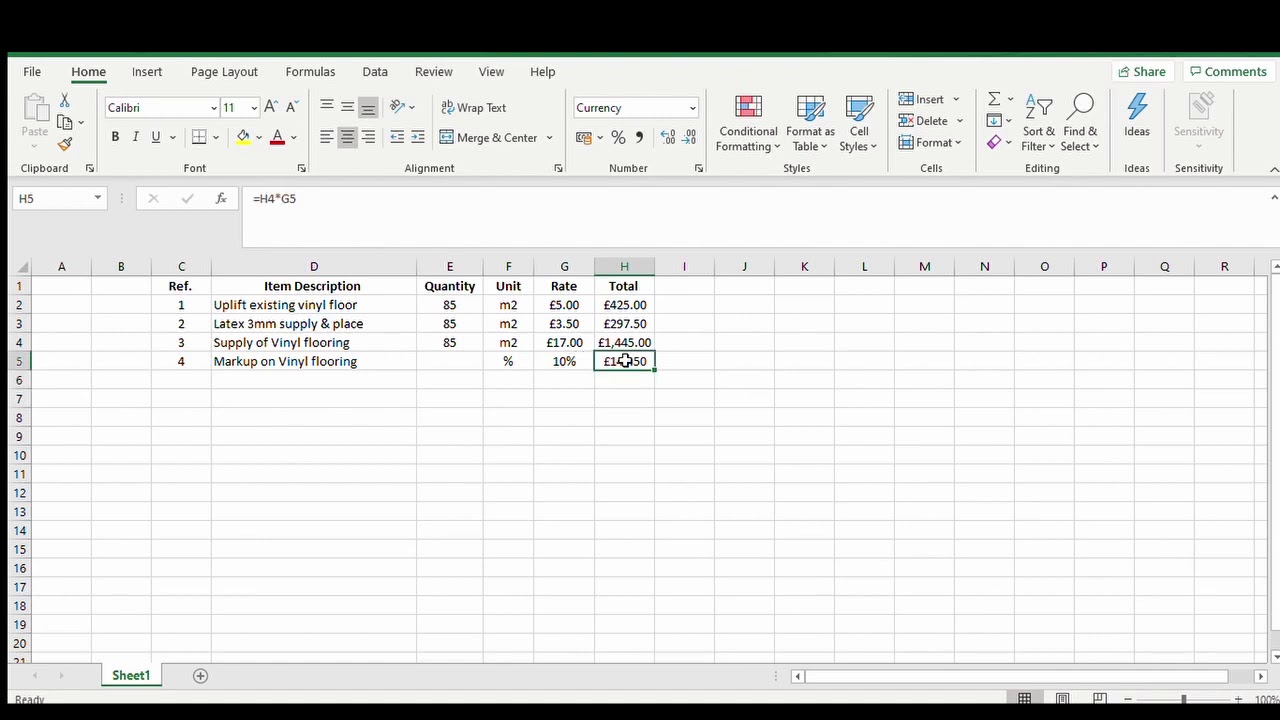Toggle middle vertical alignment
The width and height of the screenshot is (1280, 720).
pyautogui.click(x=347, y=107)
